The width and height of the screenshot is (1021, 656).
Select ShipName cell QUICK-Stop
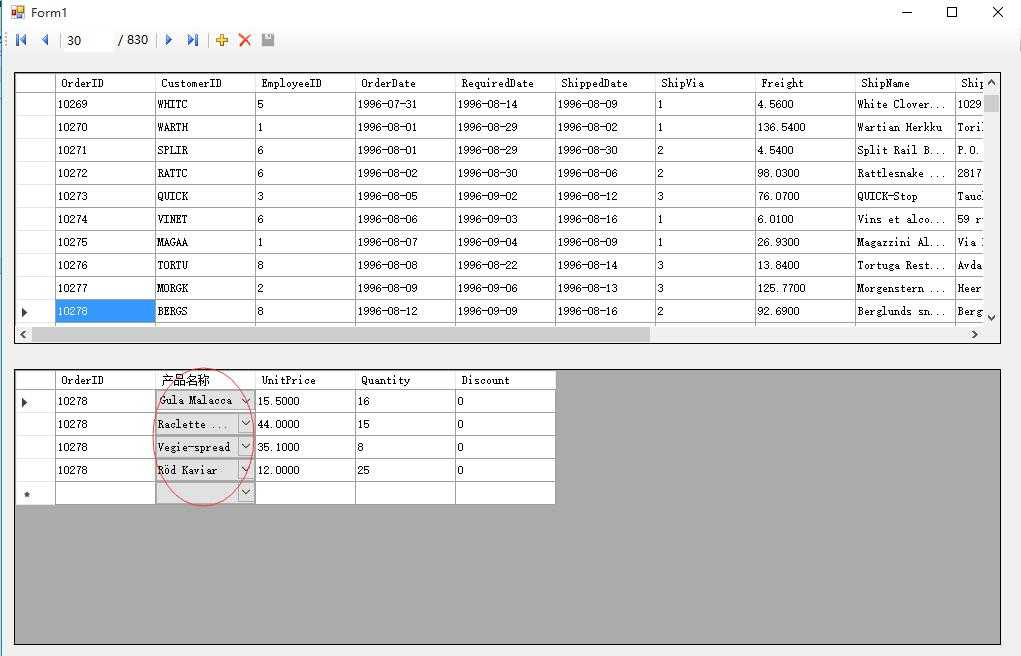click(x=905, y=196)
